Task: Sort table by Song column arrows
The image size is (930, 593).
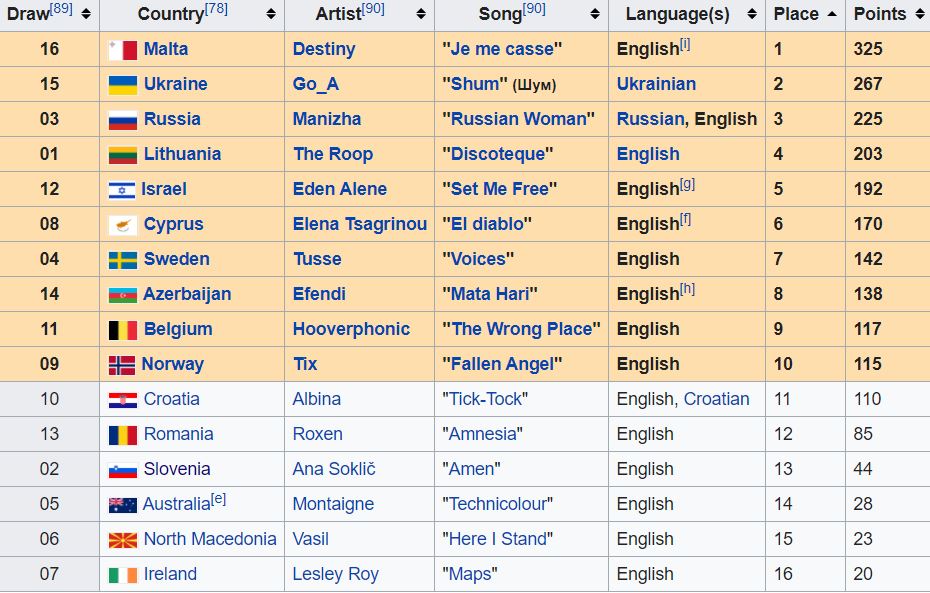Action: point(595,14)
